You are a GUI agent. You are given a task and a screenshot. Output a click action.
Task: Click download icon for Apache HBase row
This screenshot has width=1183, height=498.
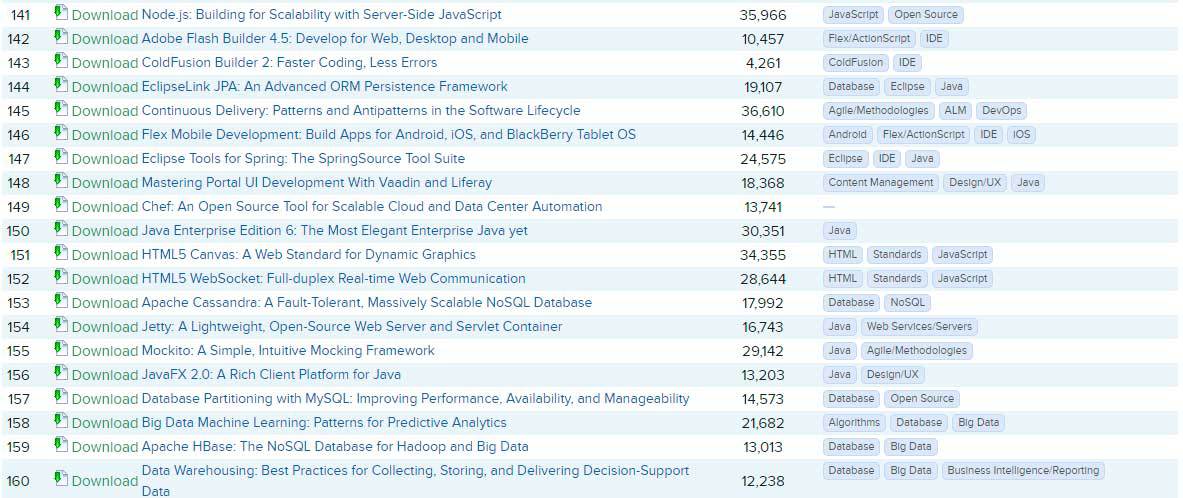point(61,445)
